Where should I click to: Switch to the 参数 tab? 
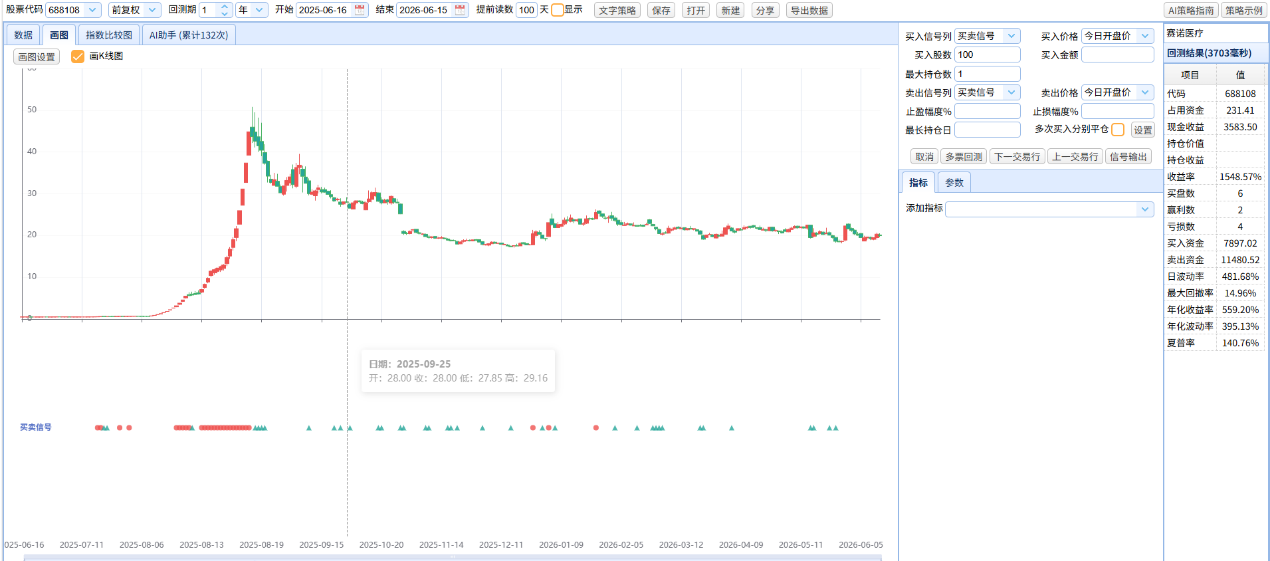coord(954,182)
